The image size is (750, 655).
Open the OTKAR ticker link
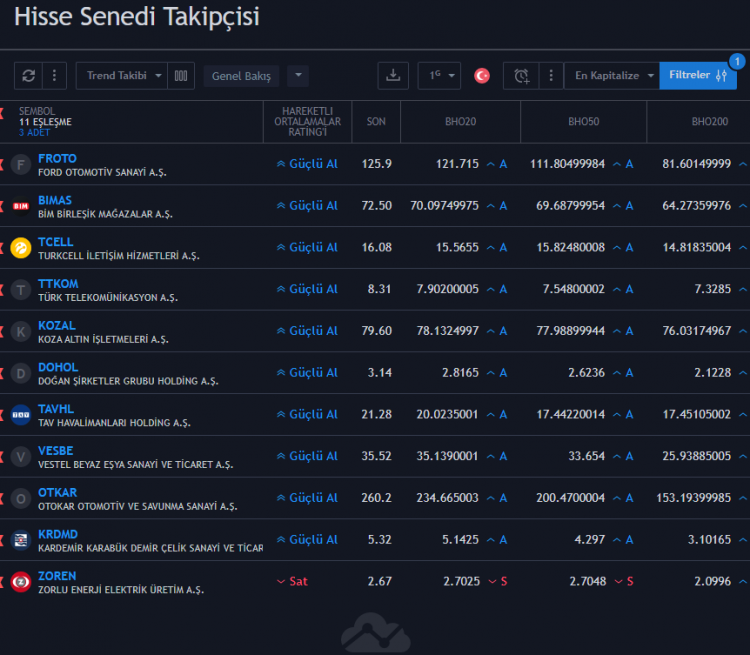pyautogui.click(x=57, y=492)
